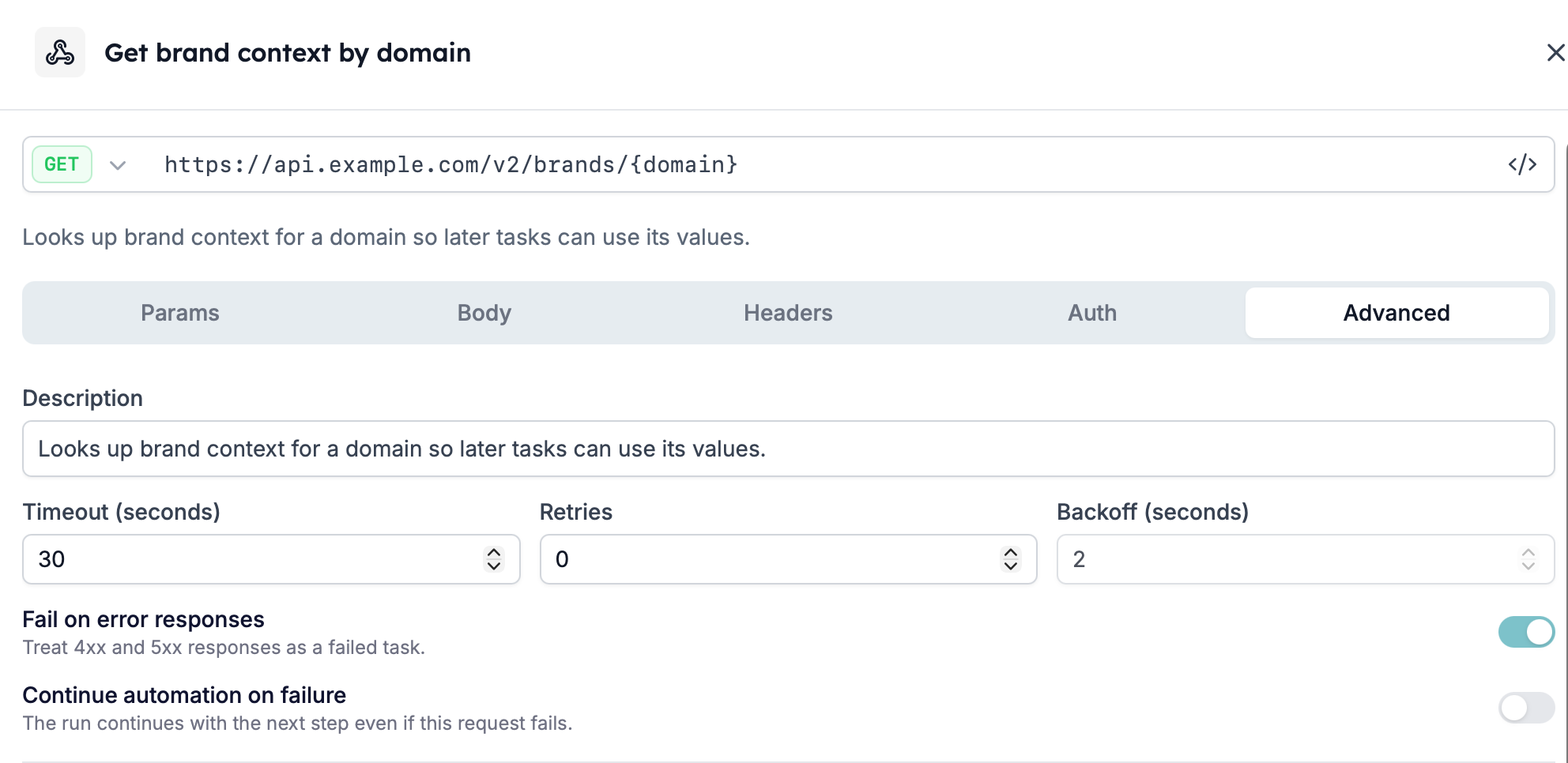The width and height of the screenshot is (1568, 763).
Task: Click the summary text below the URL bar
Action: (x=386, y=237)
